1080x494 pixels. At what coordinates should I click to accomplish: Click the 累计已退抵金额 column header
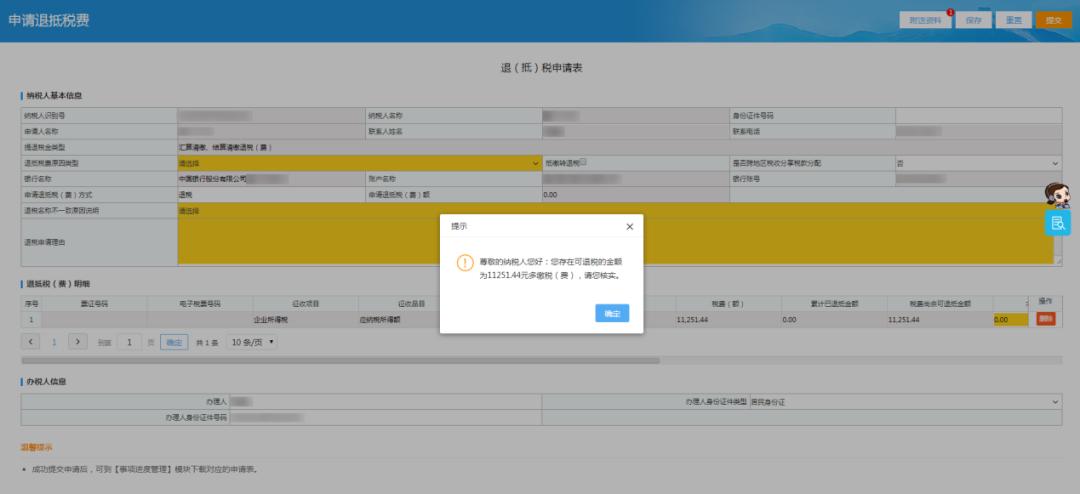point(834,303)
